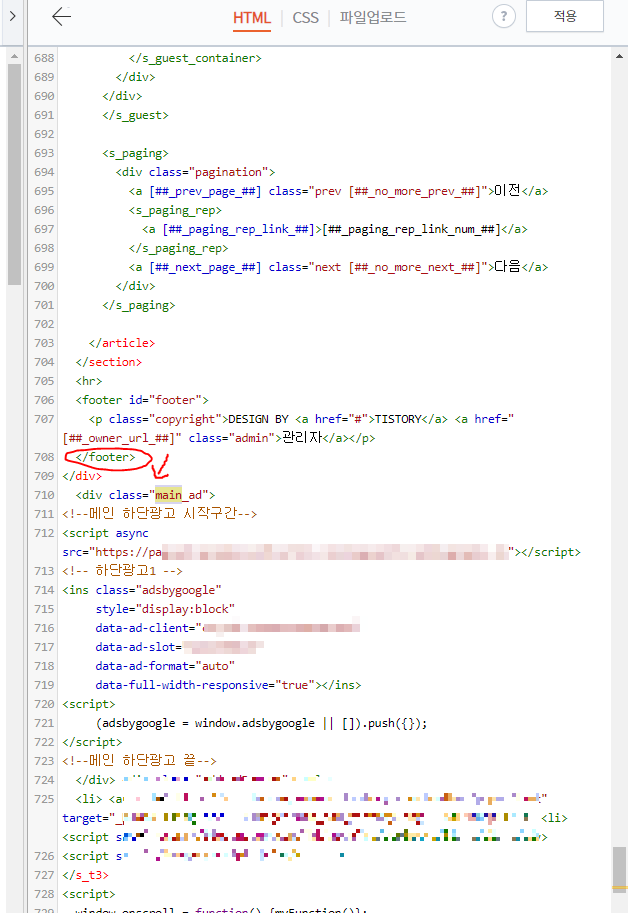
Task: Click the left scrollbar thumb
Action: click(x=15, y=174)
